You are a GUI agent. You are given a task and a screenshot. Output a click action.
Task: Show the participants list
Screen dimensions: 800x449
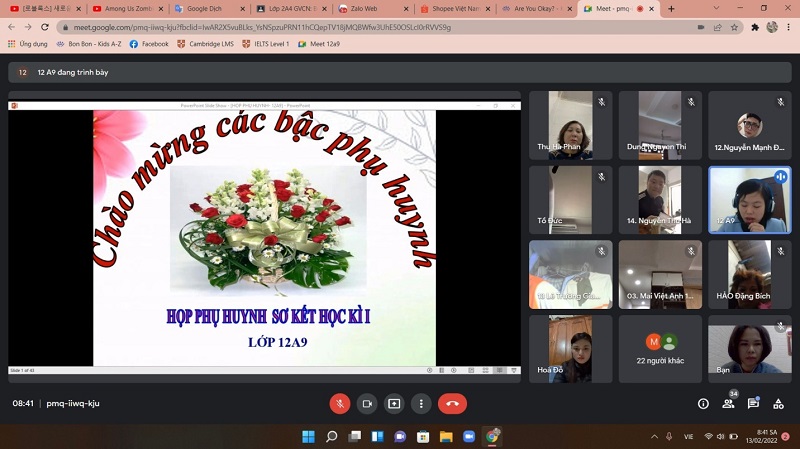(728, 403)
